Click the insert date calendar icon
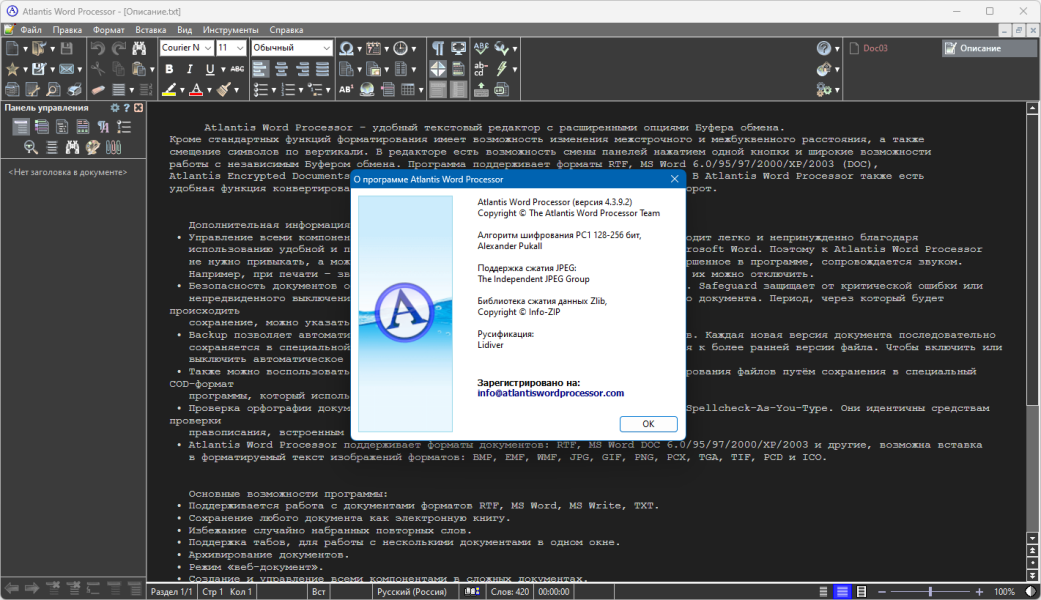Screen dimensions: 1041x600 [373, 48]
